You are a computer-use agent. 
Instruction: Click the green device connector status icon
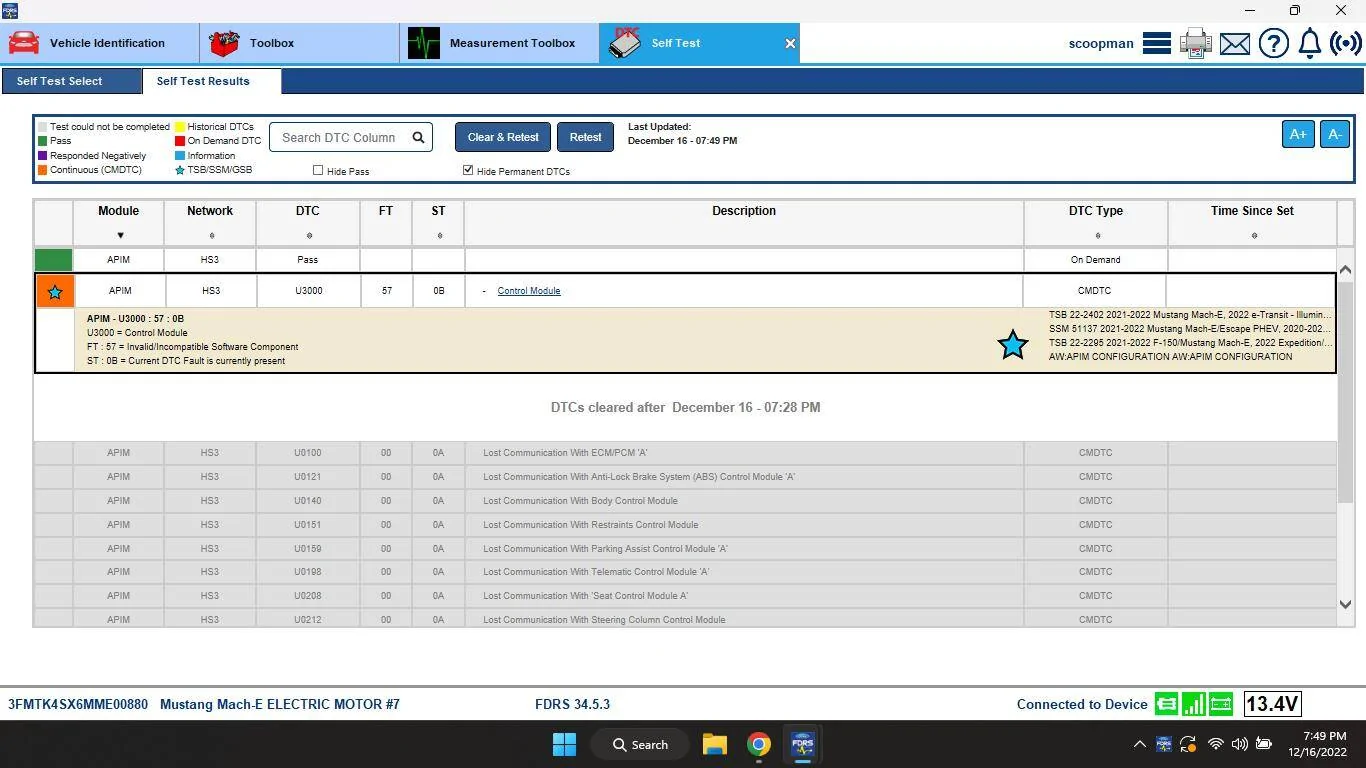(x=1166, y=704)
